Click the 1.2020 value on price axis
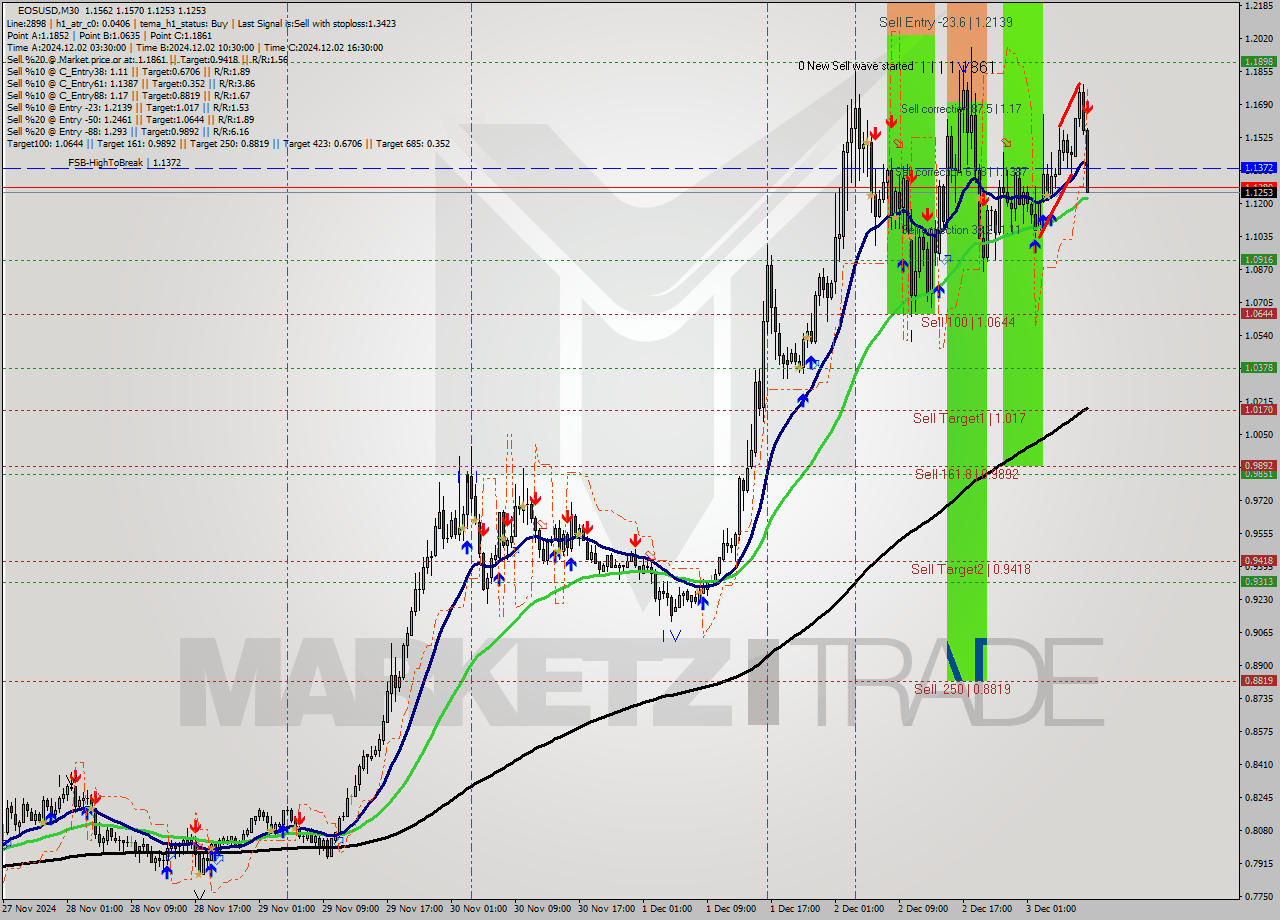The height and width of the screenshot is (920, 1280). tap(1258, 39)
